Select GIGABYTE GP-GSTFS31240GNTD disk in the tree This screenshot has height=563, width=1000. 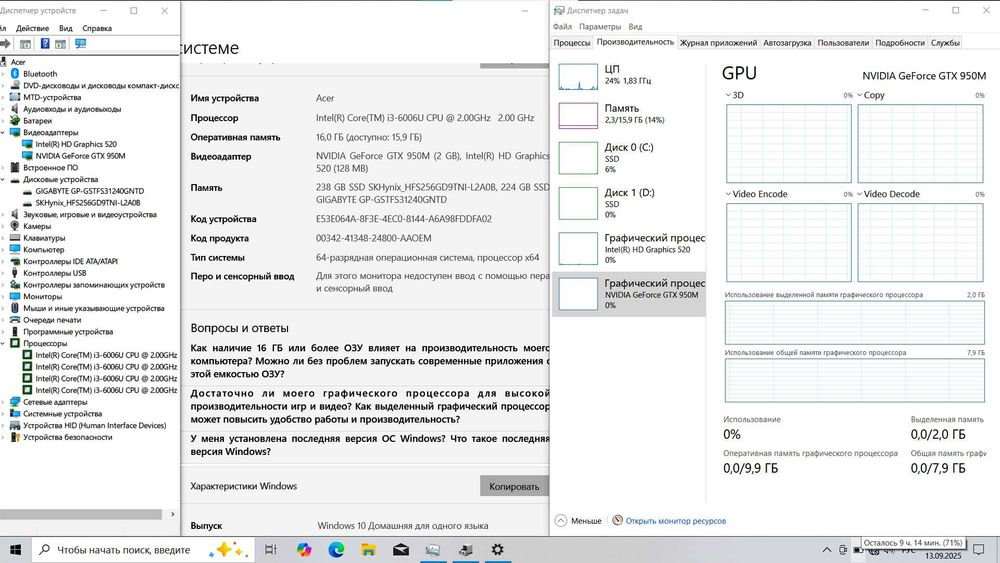coord(90,191)
